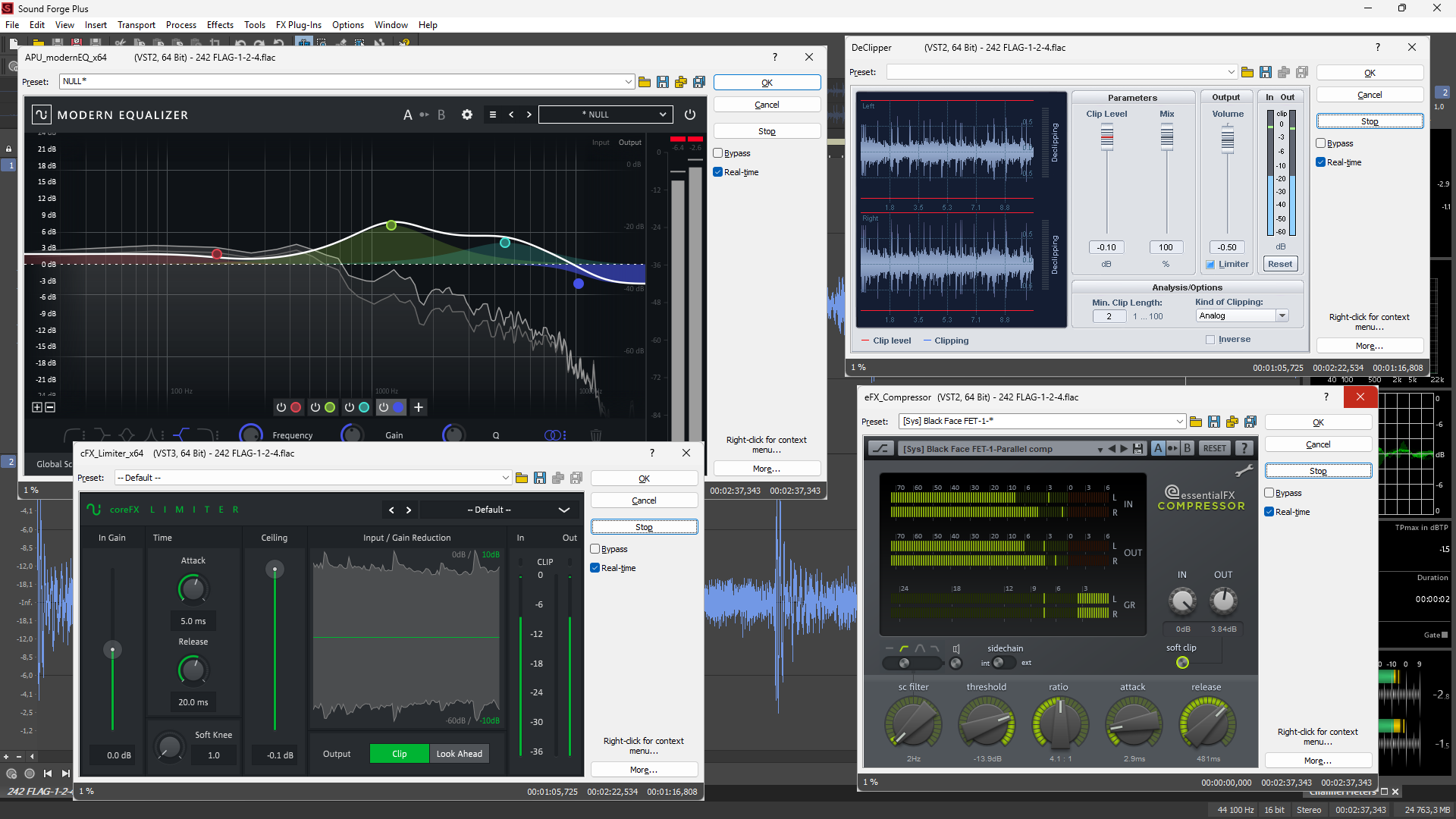
Task: Toggle DeClipper Limiter checkbox
Action: [1210, 265]
